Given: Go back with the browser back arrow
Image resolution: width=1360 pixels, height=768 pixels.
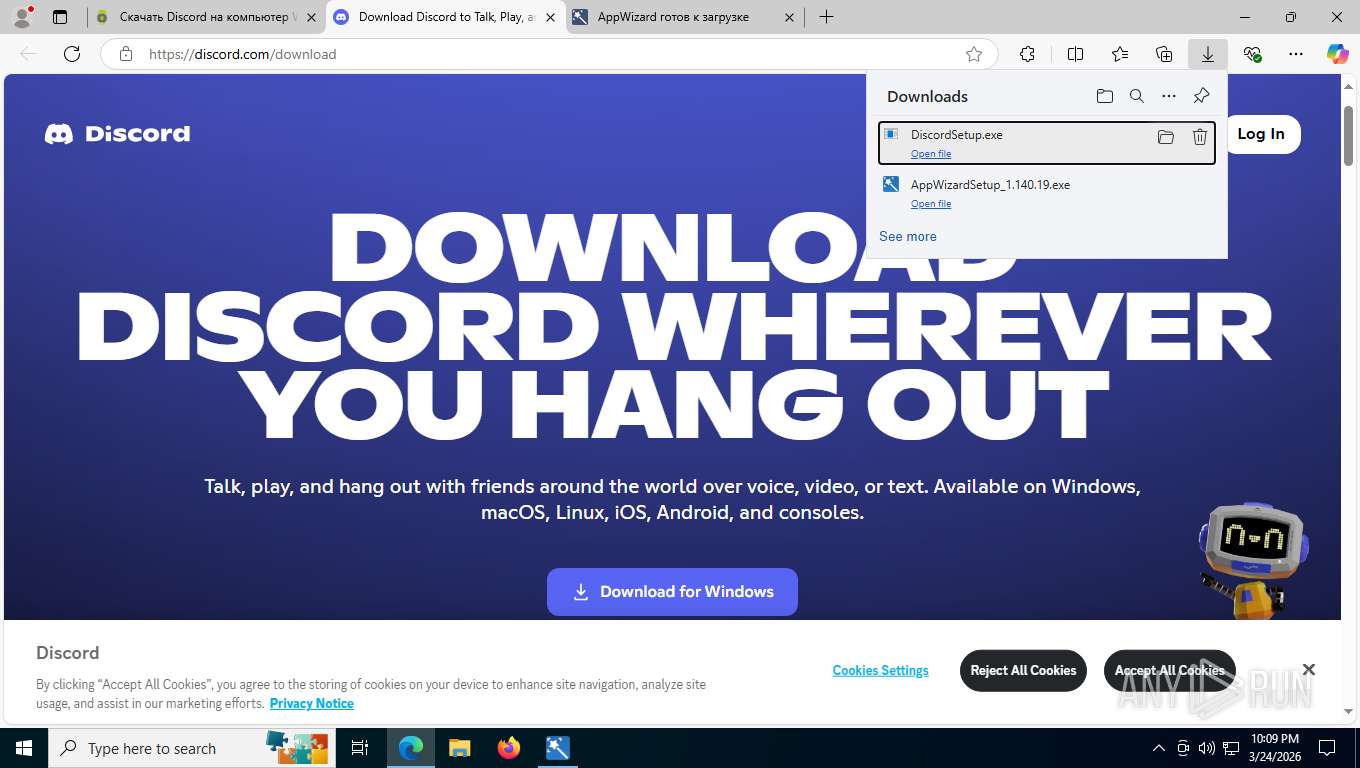Looking at the screenshot, I should pyautogui.click(x=28, y=54).
